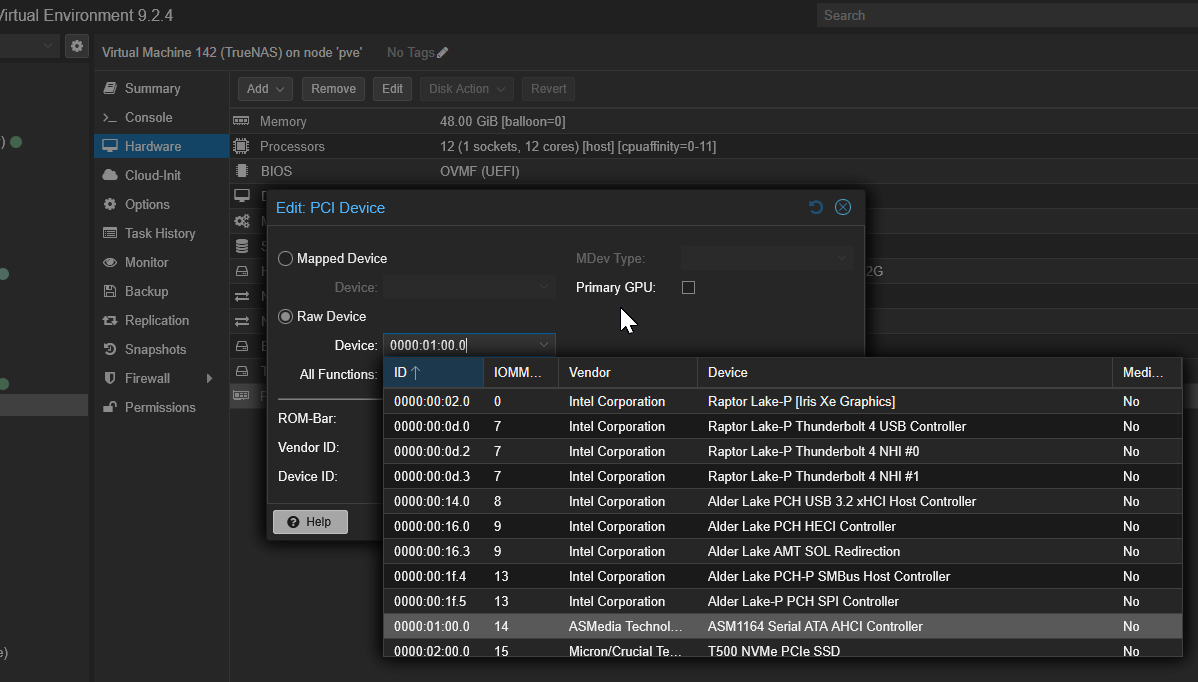
Task: Edit tags with the pencil icon
Action: click(442, 53)
